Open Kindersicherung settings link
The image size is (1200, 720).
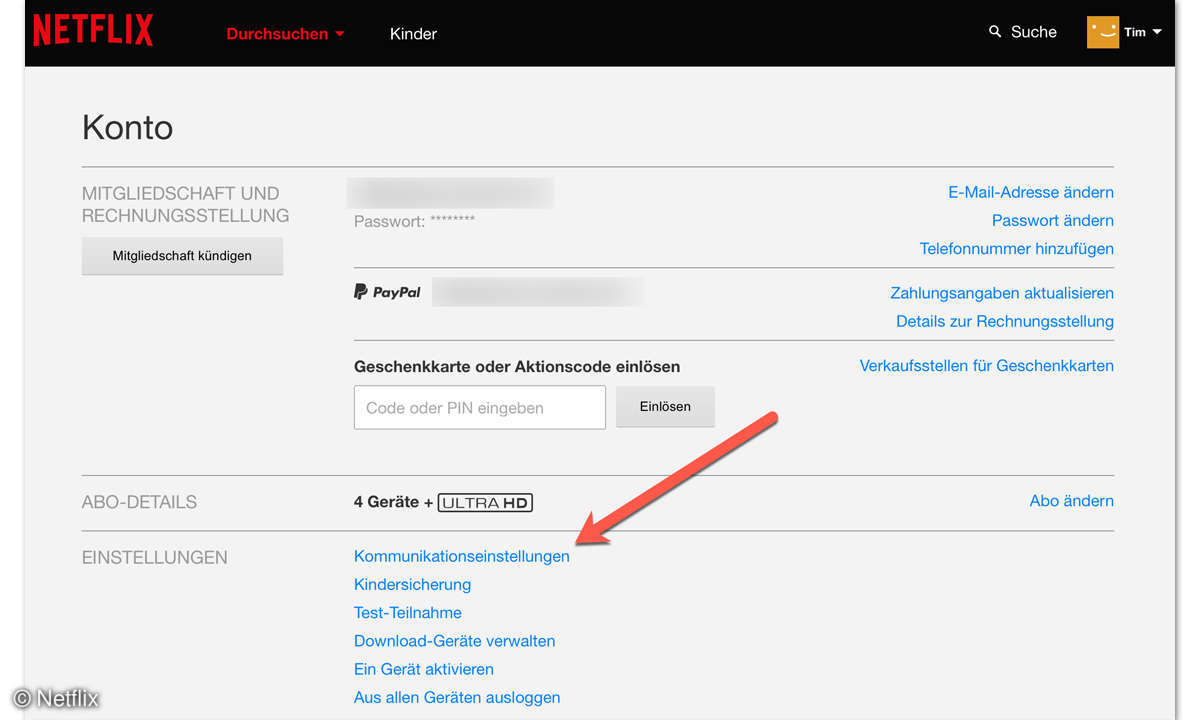pos(412,584)
